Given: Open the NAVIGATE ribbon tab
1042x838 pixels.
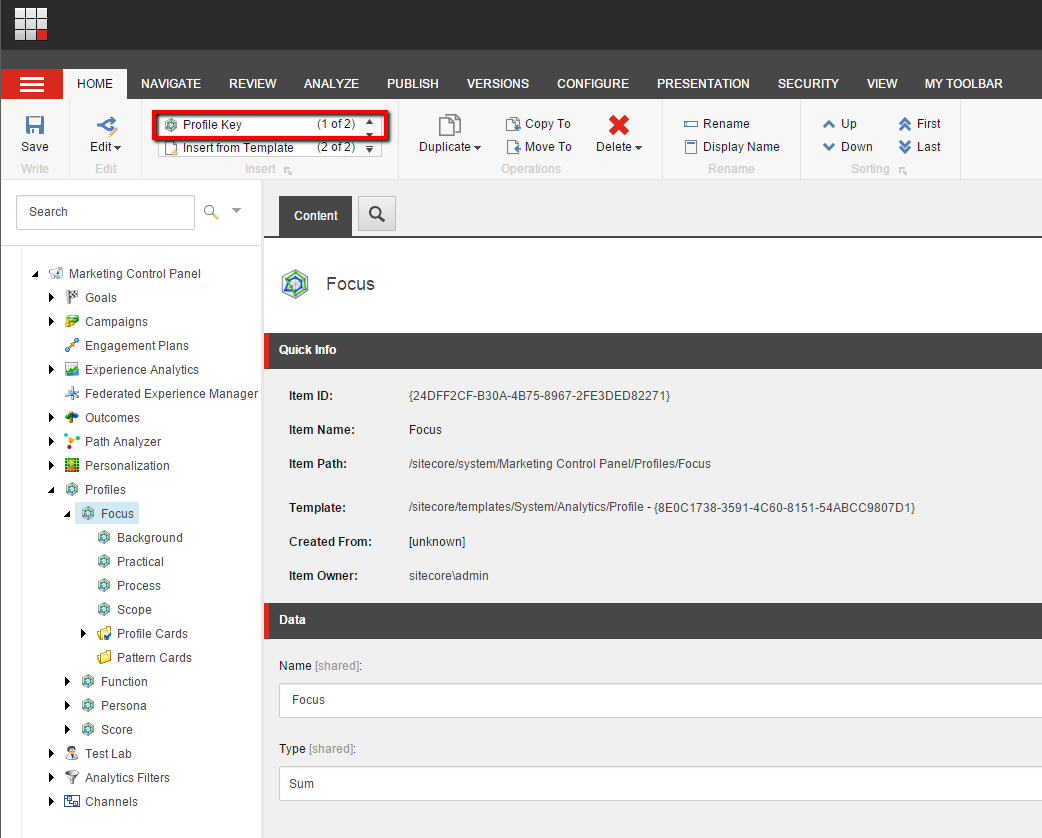Looking at the screenshot, I should [x=171, y=84].
